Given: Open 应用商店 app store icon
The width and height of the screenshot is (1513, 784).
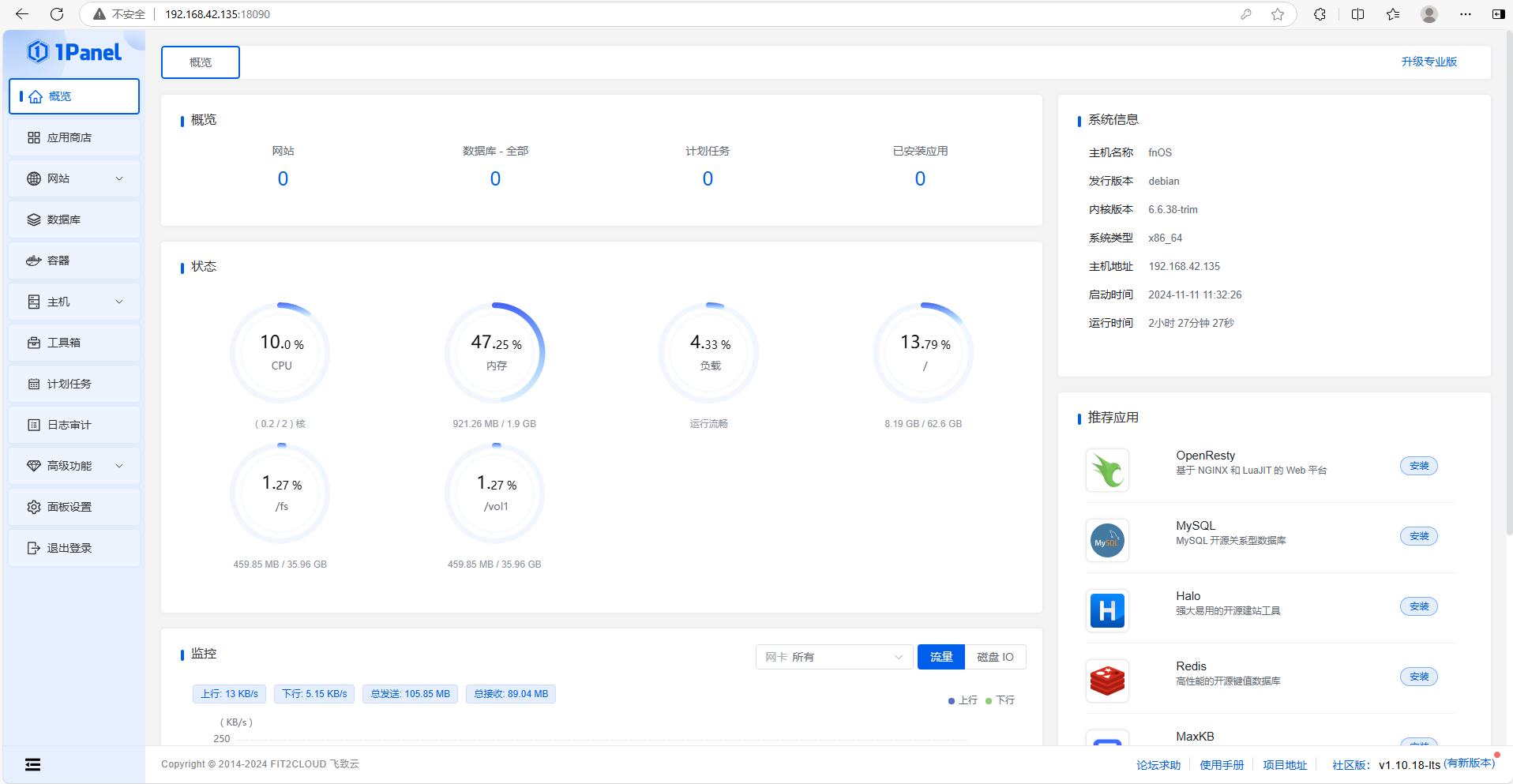Looking at the screenshot, I should (34, 137).
